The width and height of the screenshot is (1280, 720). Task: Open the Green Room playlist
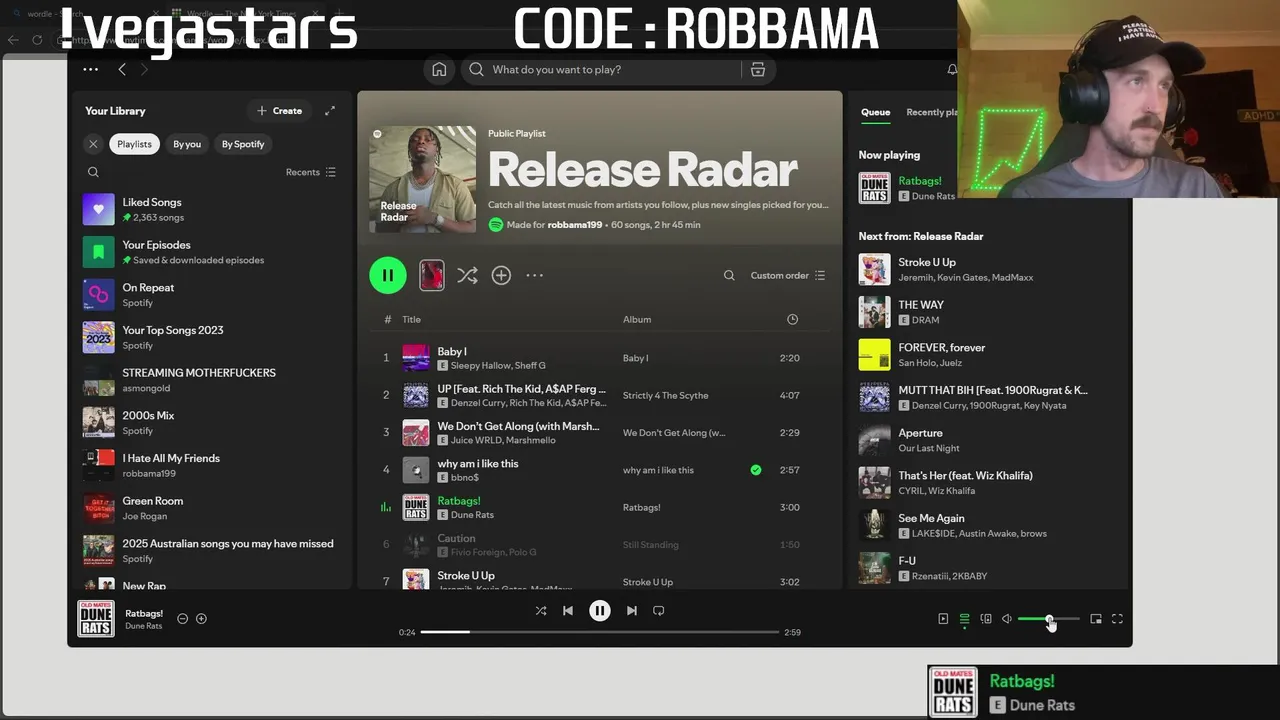(210, 508)
